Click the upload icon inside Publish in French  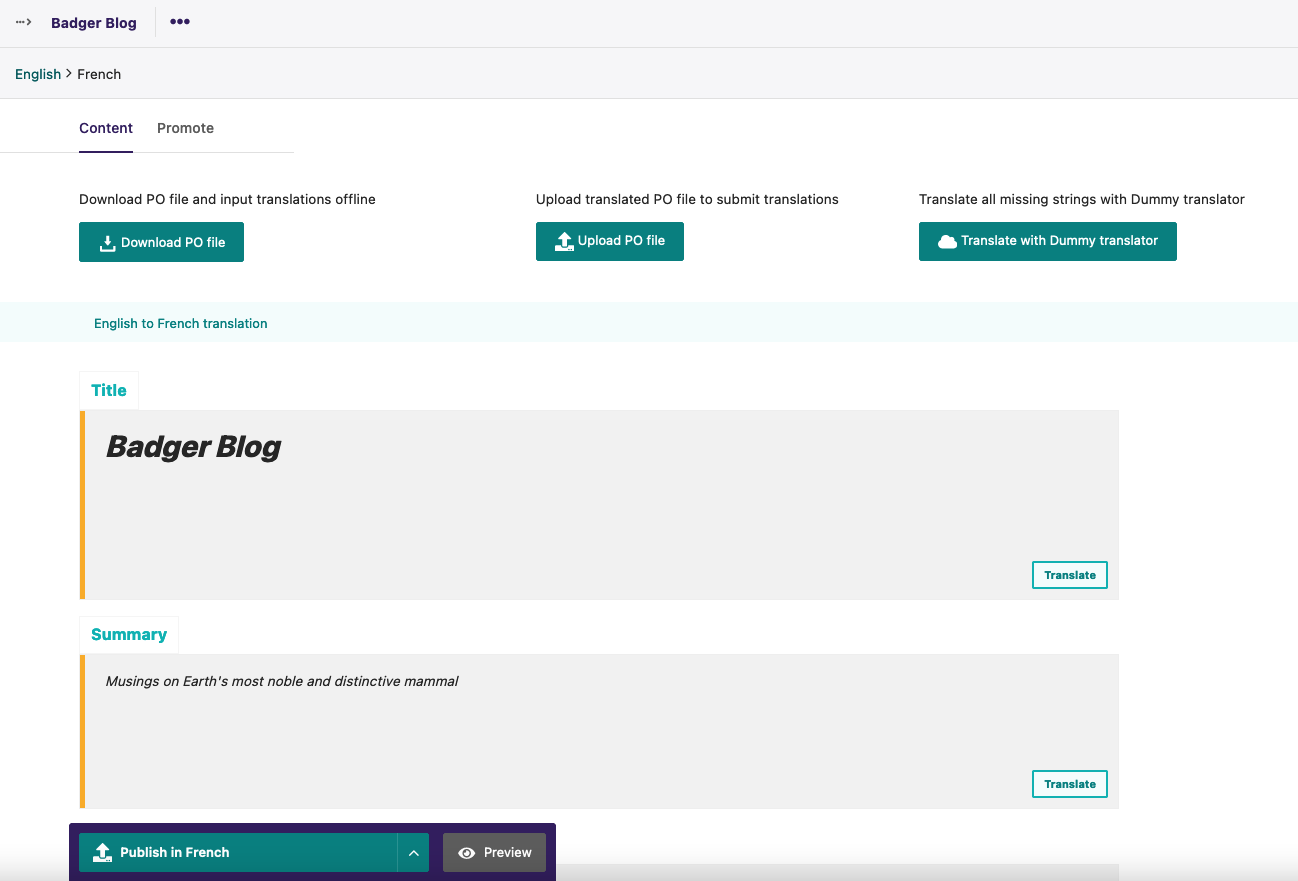[x=101, y=852]
